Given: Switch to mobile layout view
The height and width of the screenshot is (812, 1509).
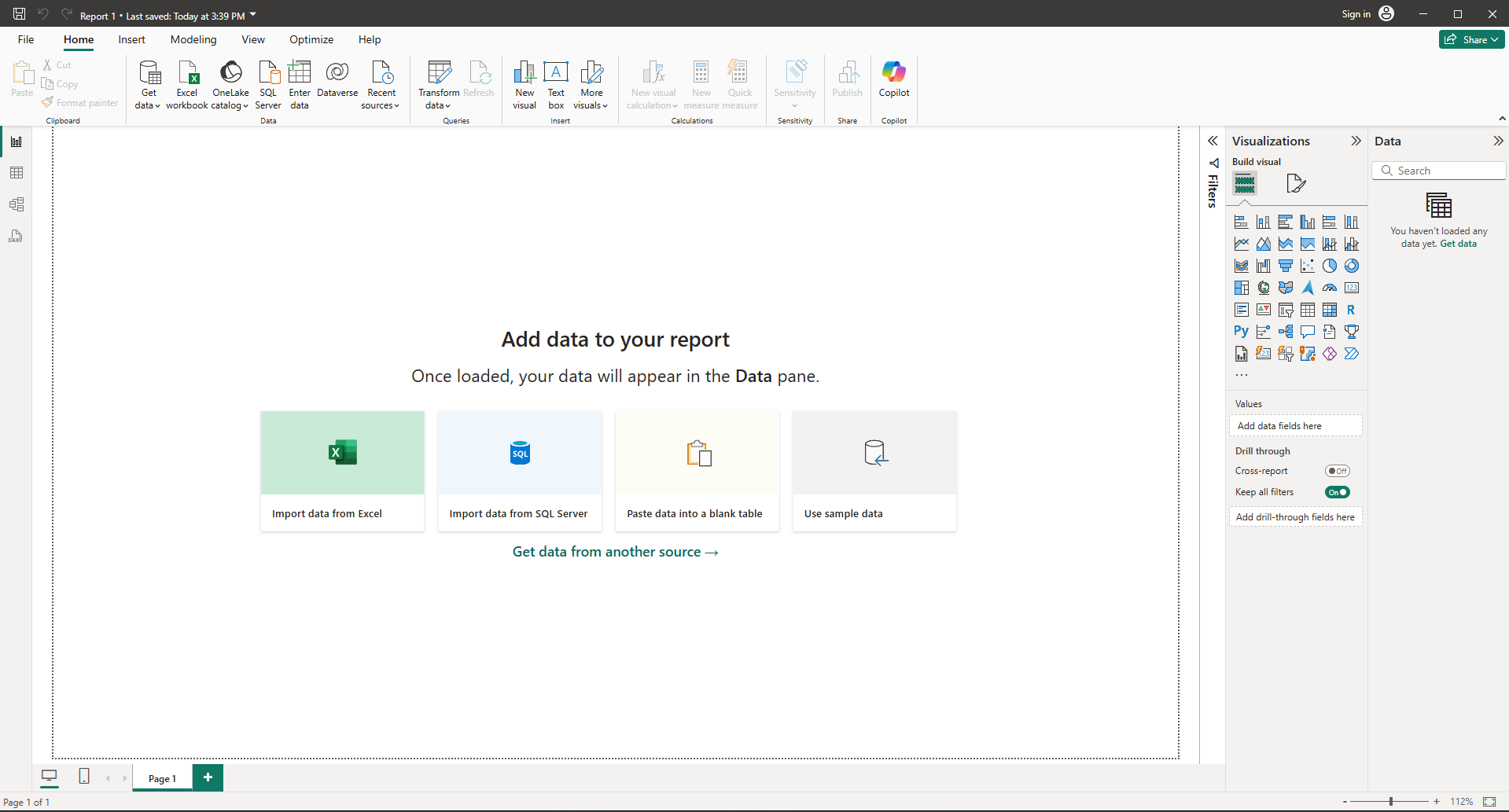Looking at the screenshot, I should [84, 777].
